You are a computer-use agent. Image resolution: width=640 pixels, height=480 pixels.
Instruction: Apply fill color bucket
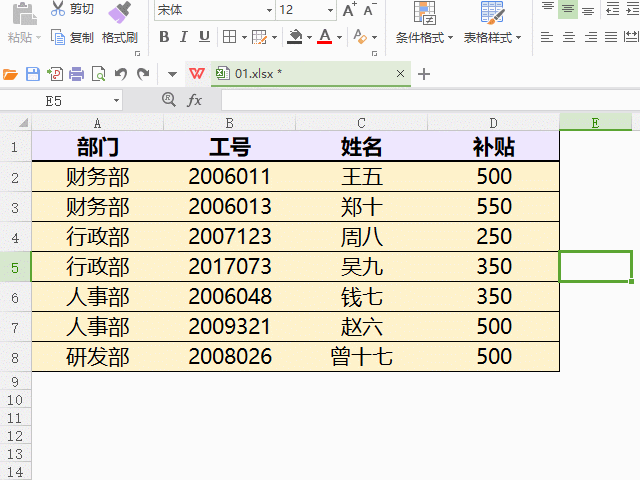tap(295, 37)
